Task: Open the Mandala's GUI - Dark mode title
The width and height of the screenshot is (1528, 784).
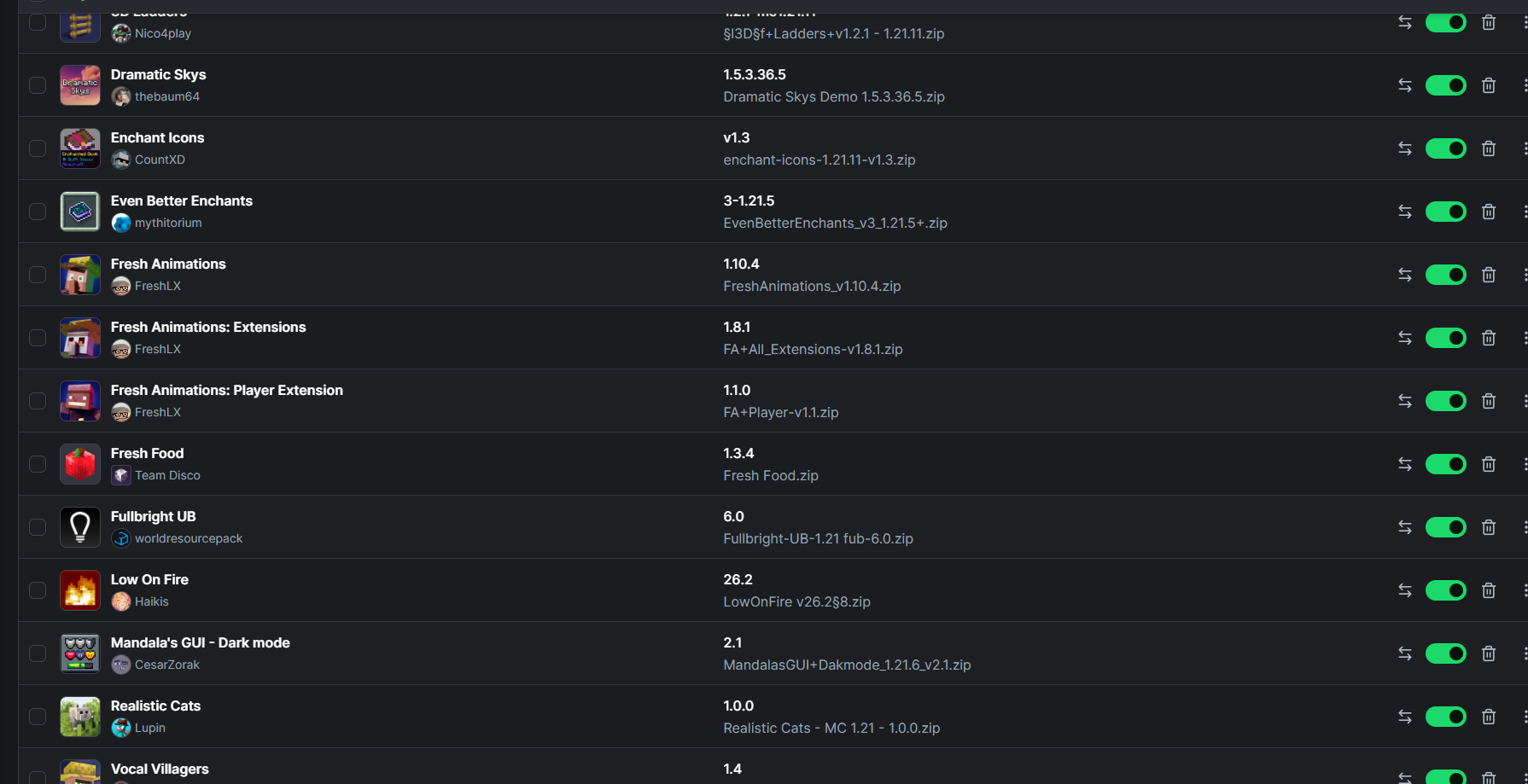Action: [x=201, y=642]
